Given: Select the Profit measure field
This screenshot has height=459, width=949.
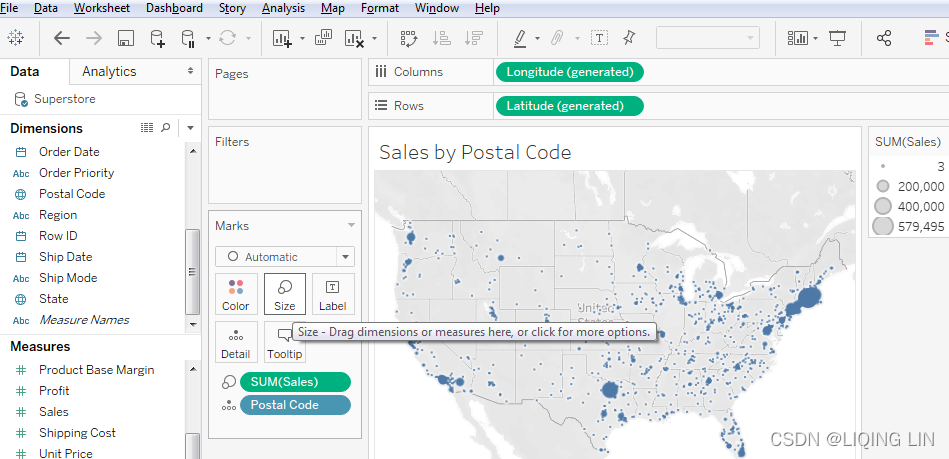Looking at the screenshot, I should pyautogui.click(x=54, y=391).
